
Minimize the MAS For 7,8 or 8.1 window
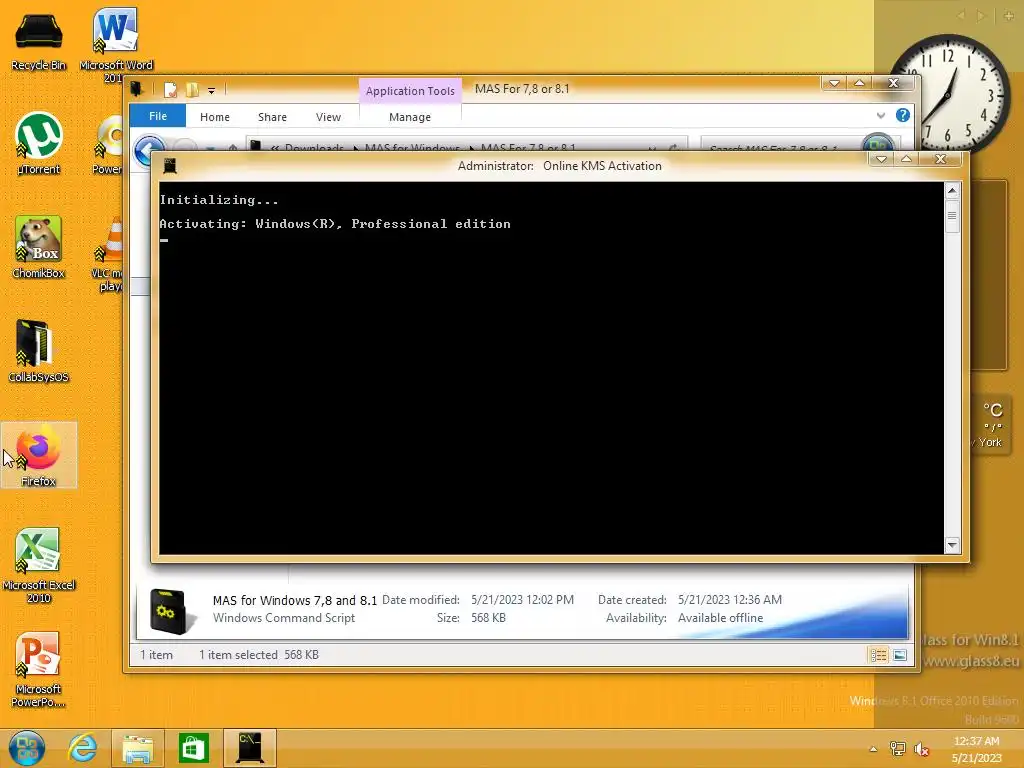coord(834,83)
